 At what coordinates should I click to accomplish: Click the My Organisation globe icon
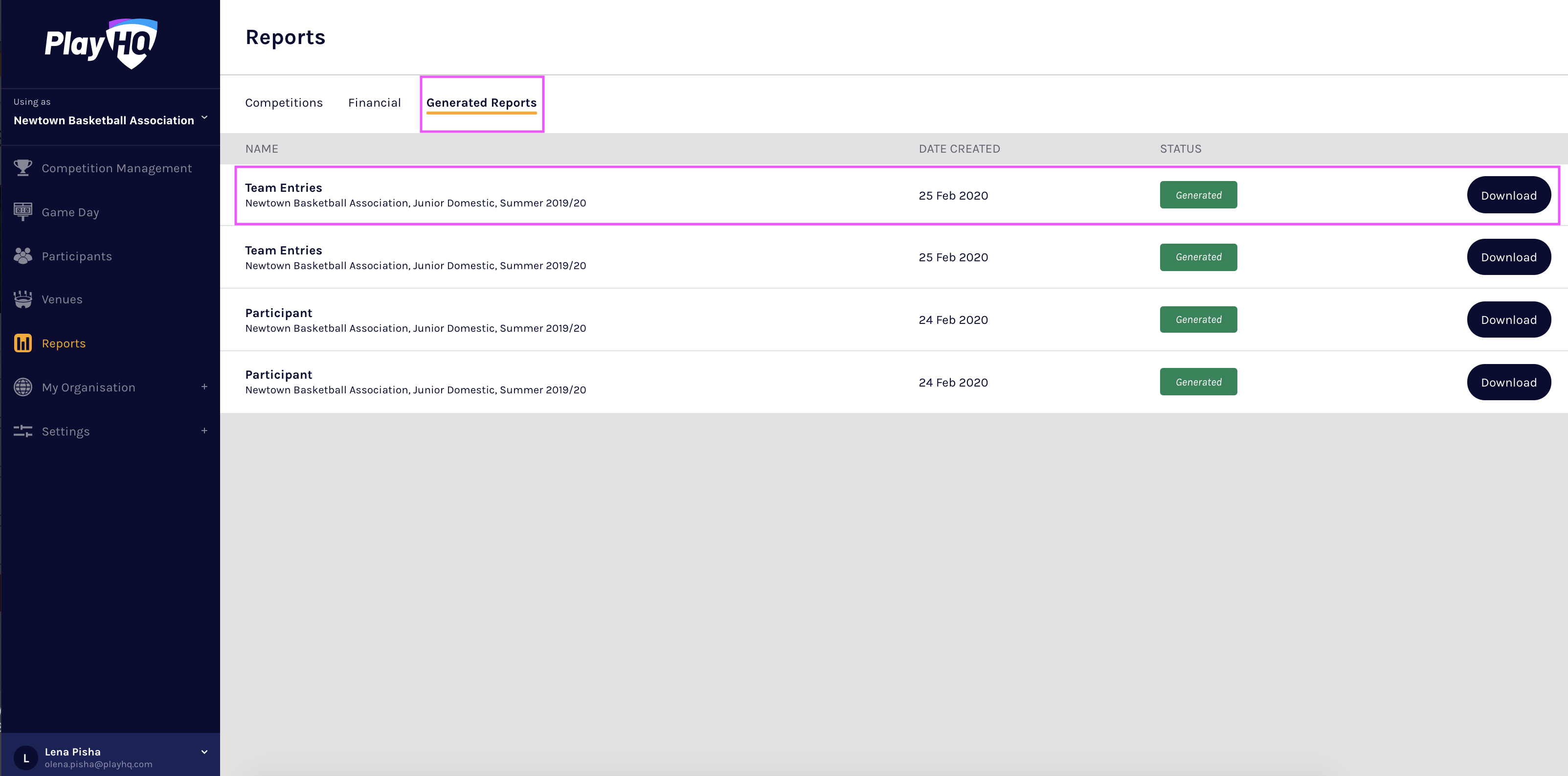pyautogui.click(x=23, y=387)
